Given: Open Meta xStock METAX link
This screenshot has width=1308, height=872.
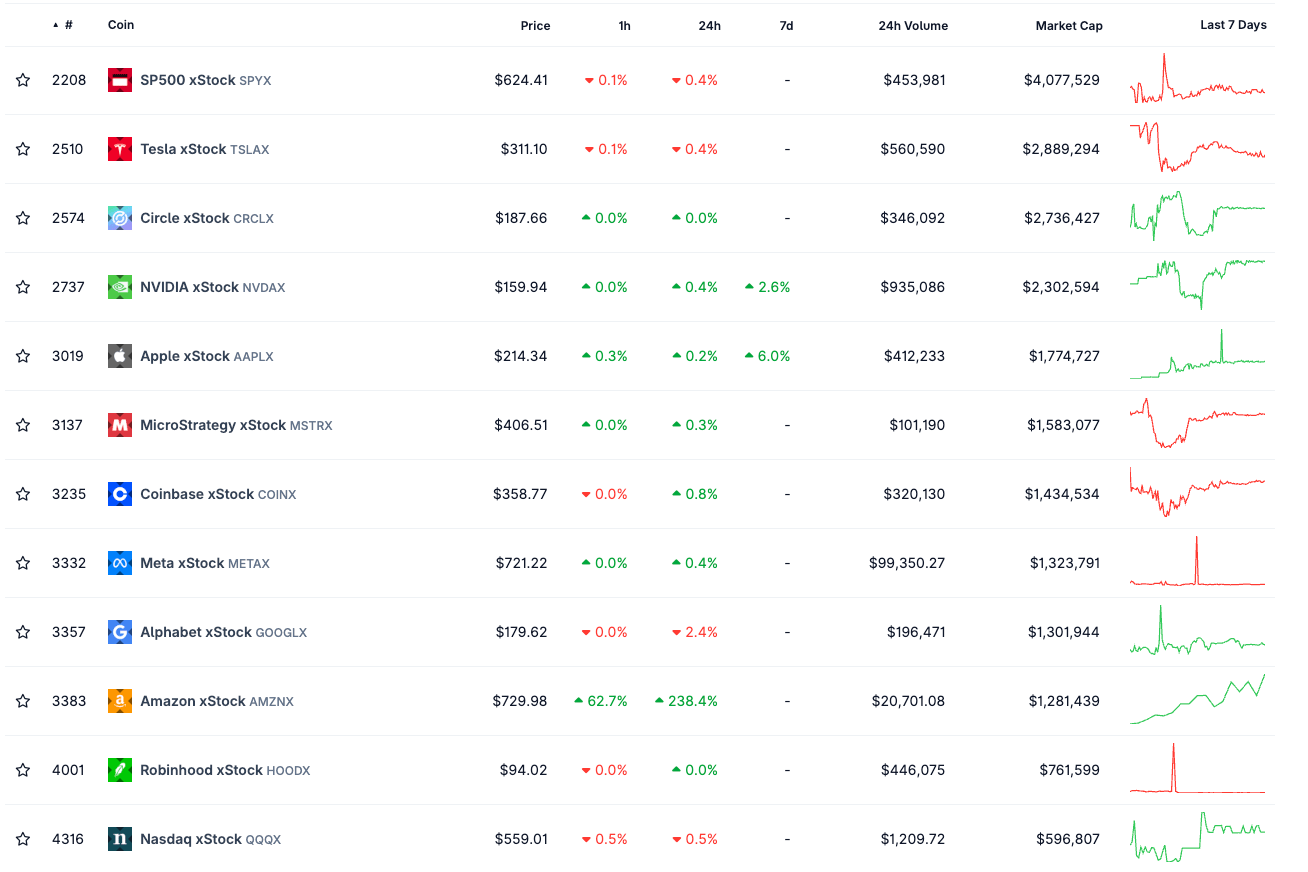Looking at the screenshot, I should (x=205, y=563).
